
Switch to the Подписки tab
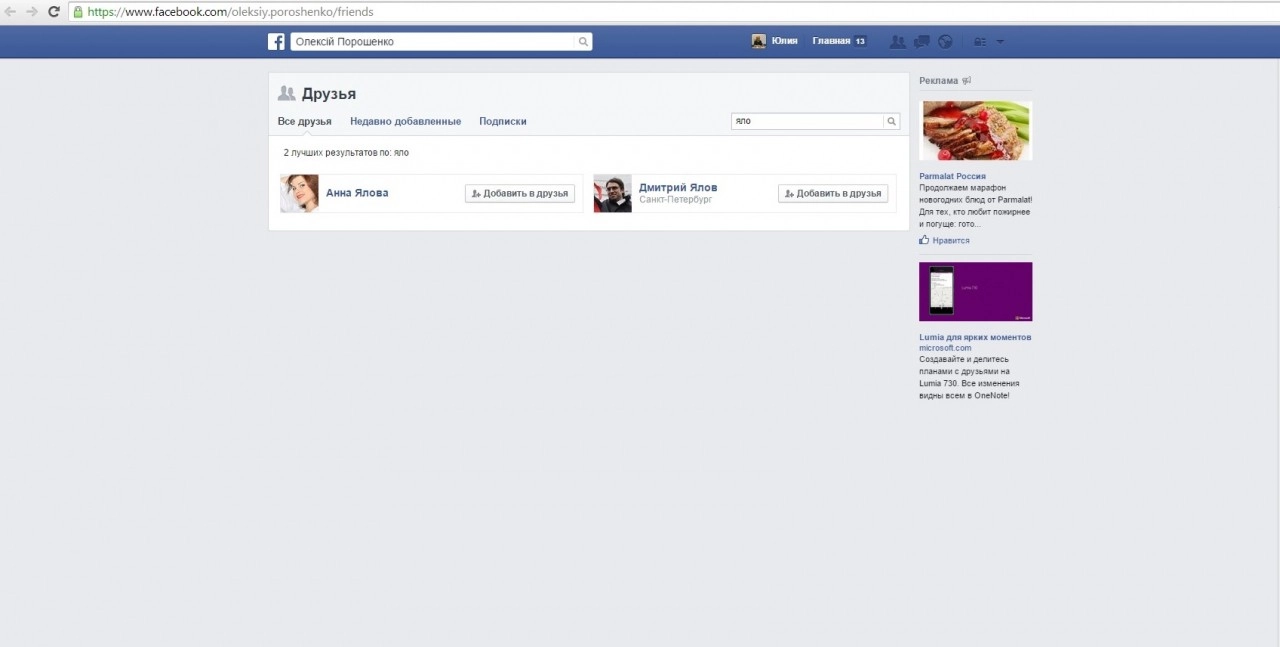point(502,121)
